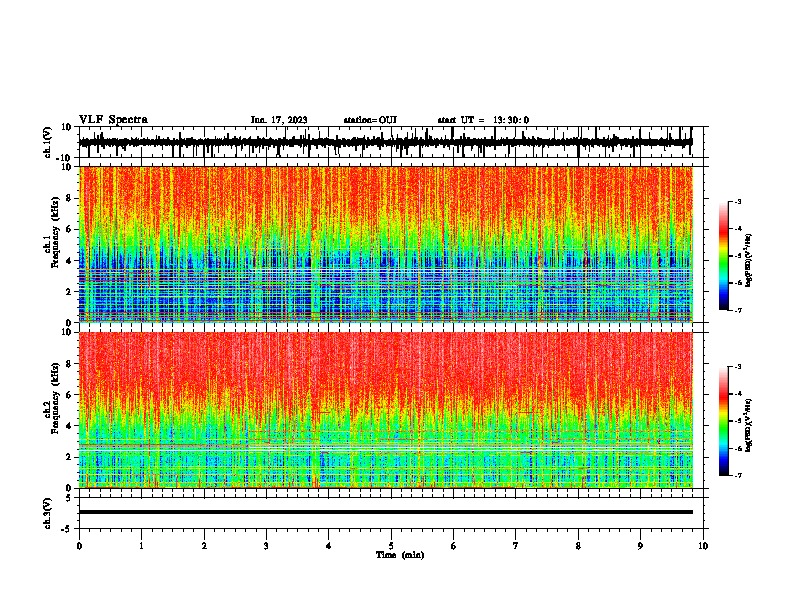Click the ch.1(V) waveform axis label
Screen dimensions: 792x612
click(48, 142)
